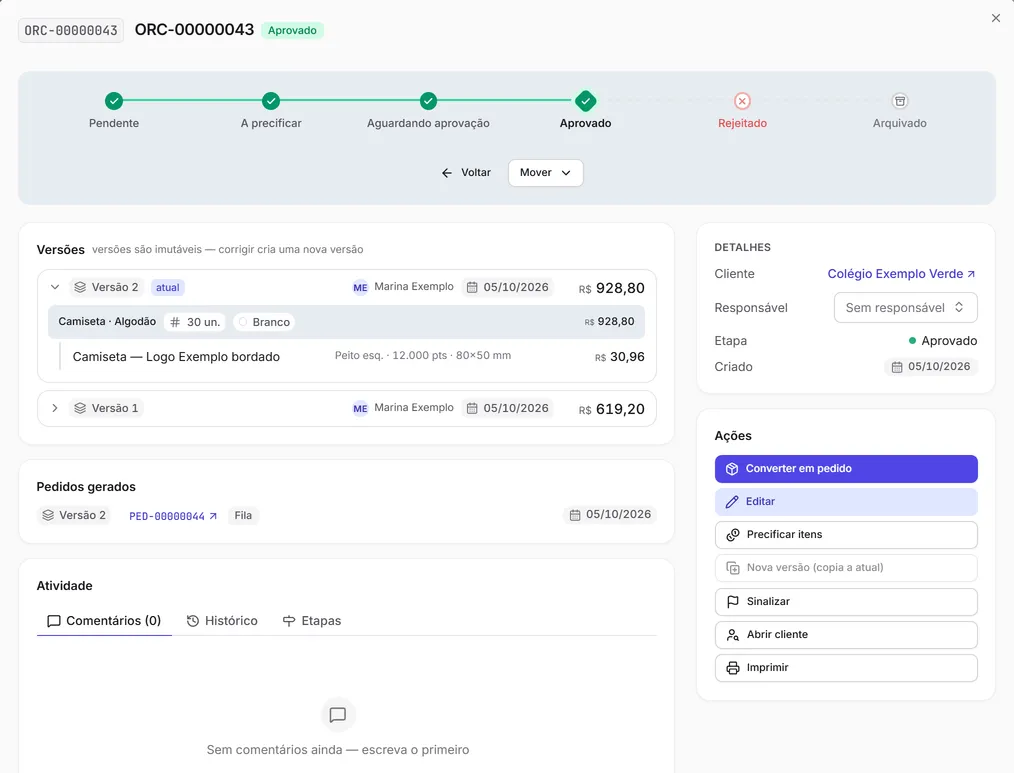
Task: Click the flag icon in Sinalizar
Action: [733, 602]
